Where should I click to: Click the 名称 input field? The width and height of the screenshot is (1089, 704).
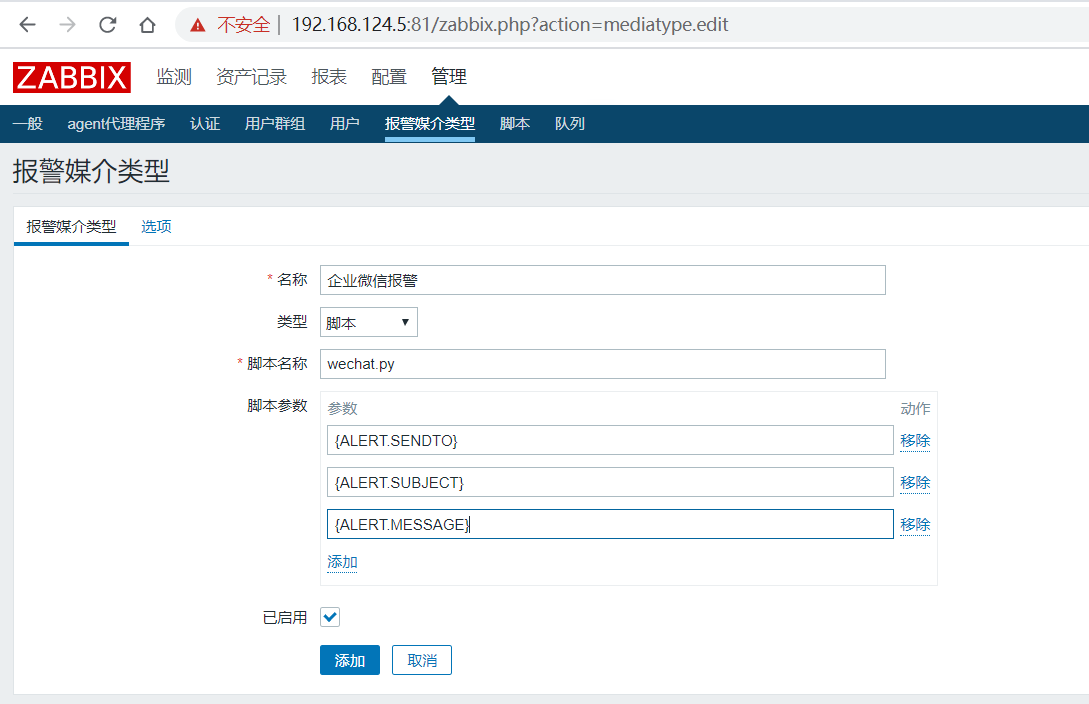(x=602, y=280)
